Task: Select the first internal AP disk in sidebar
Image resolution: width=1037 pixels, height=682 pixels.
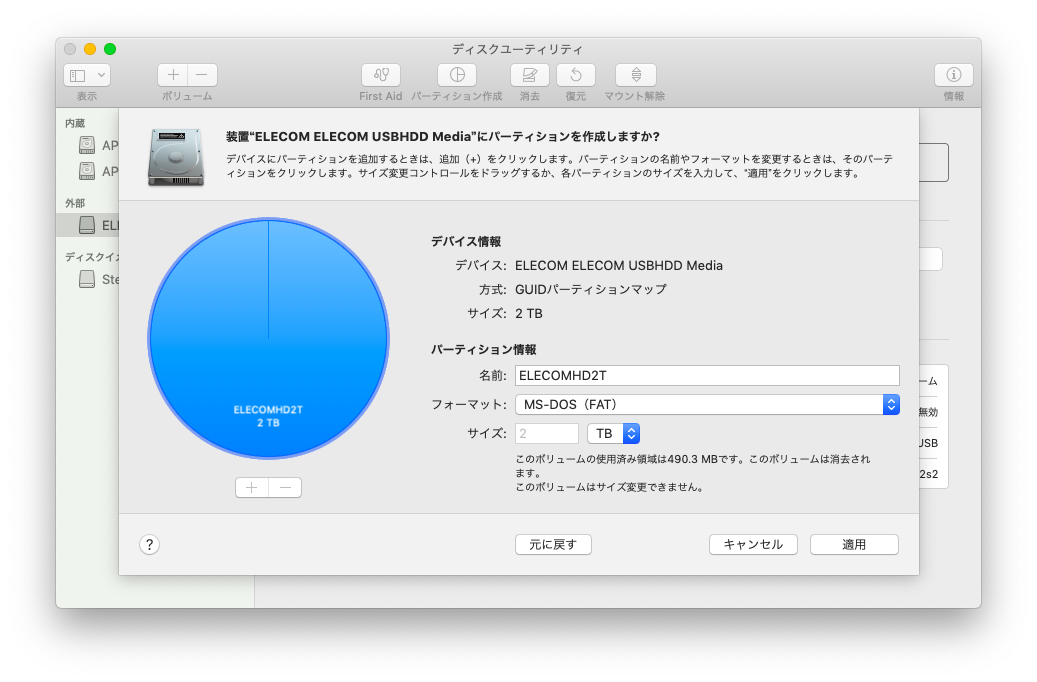Action: coord(98,145)
